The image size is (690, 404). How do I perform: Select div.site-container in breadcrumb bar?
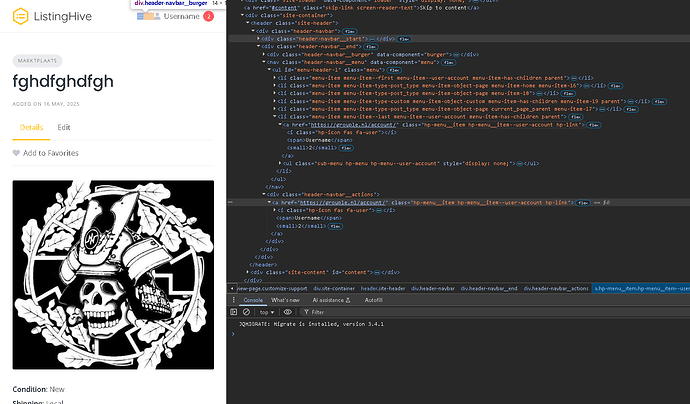click(x=334, y=288)
